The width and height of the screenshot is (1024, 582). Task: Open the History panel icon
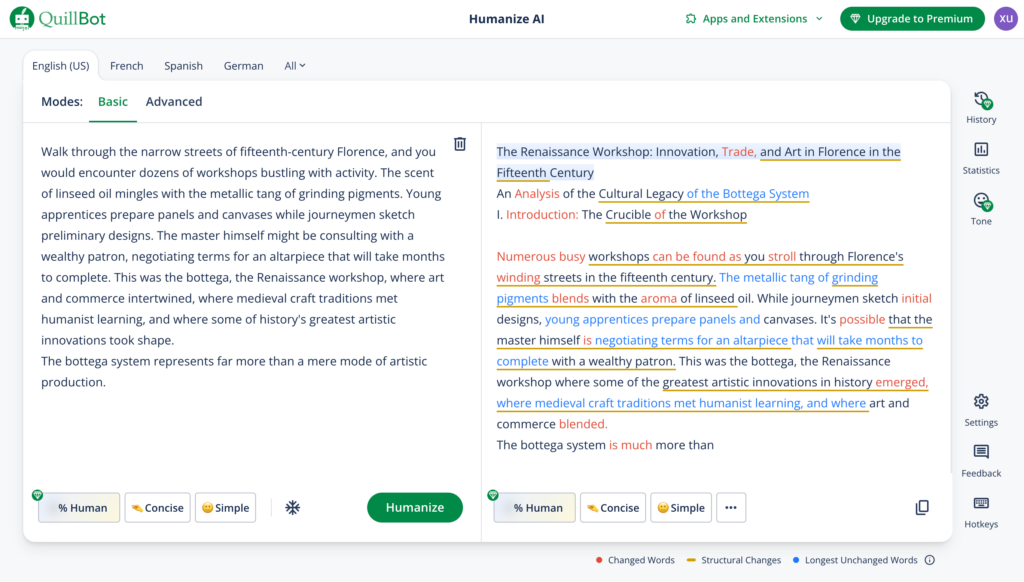click(x=981, y=101)
